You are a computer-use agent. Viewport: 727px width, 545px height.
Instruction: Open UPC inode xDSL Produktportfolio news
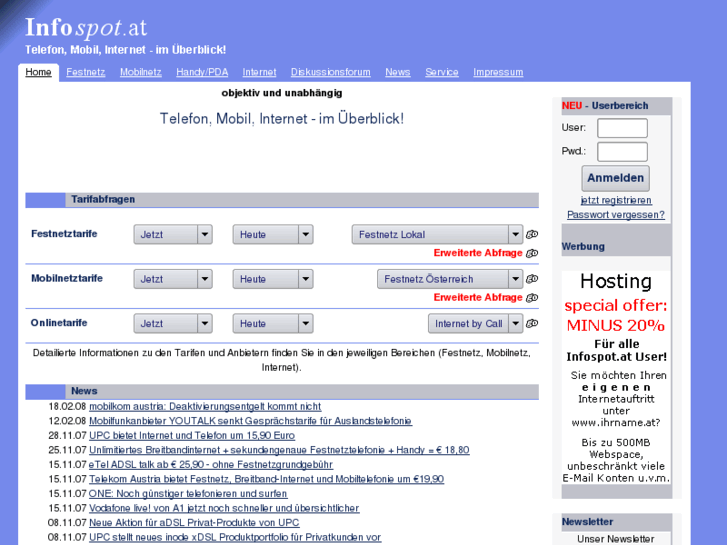(x=235, y=538)
